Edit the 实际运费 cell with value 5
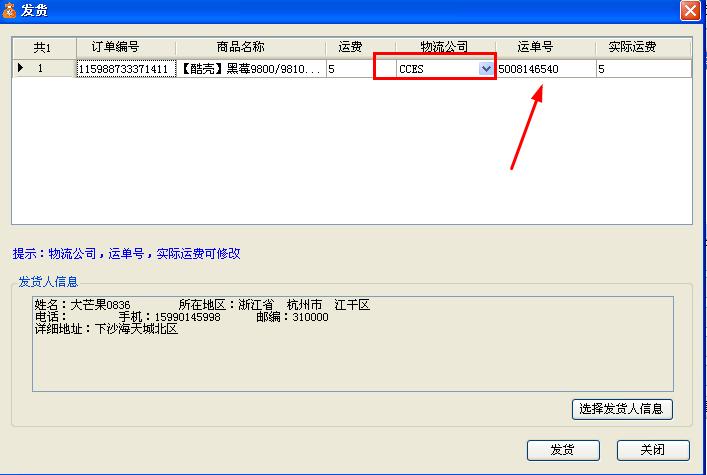 coord(644,69)
